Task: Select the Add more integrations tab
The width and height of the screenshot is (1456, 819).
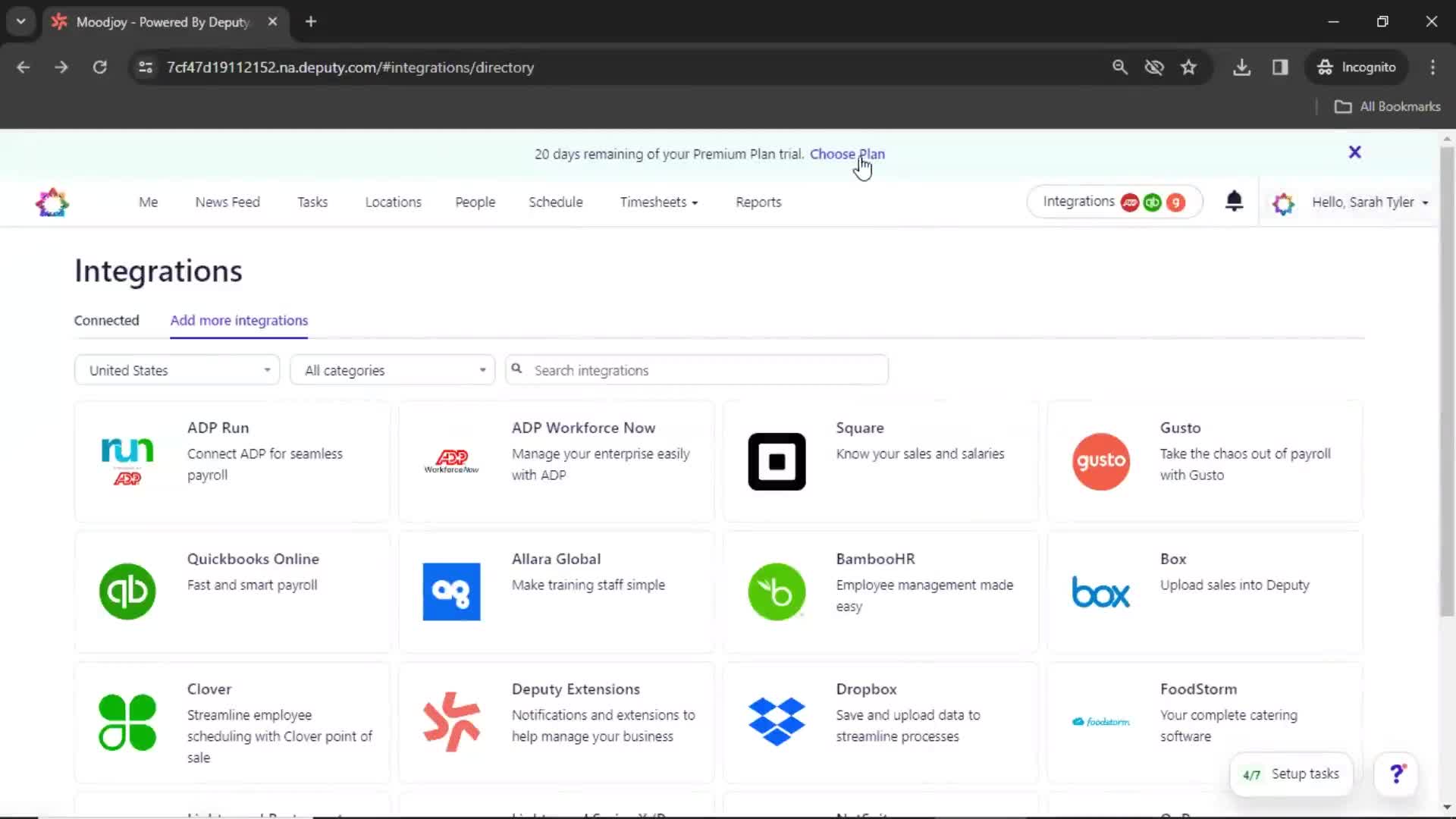Action: coord(239,321)
